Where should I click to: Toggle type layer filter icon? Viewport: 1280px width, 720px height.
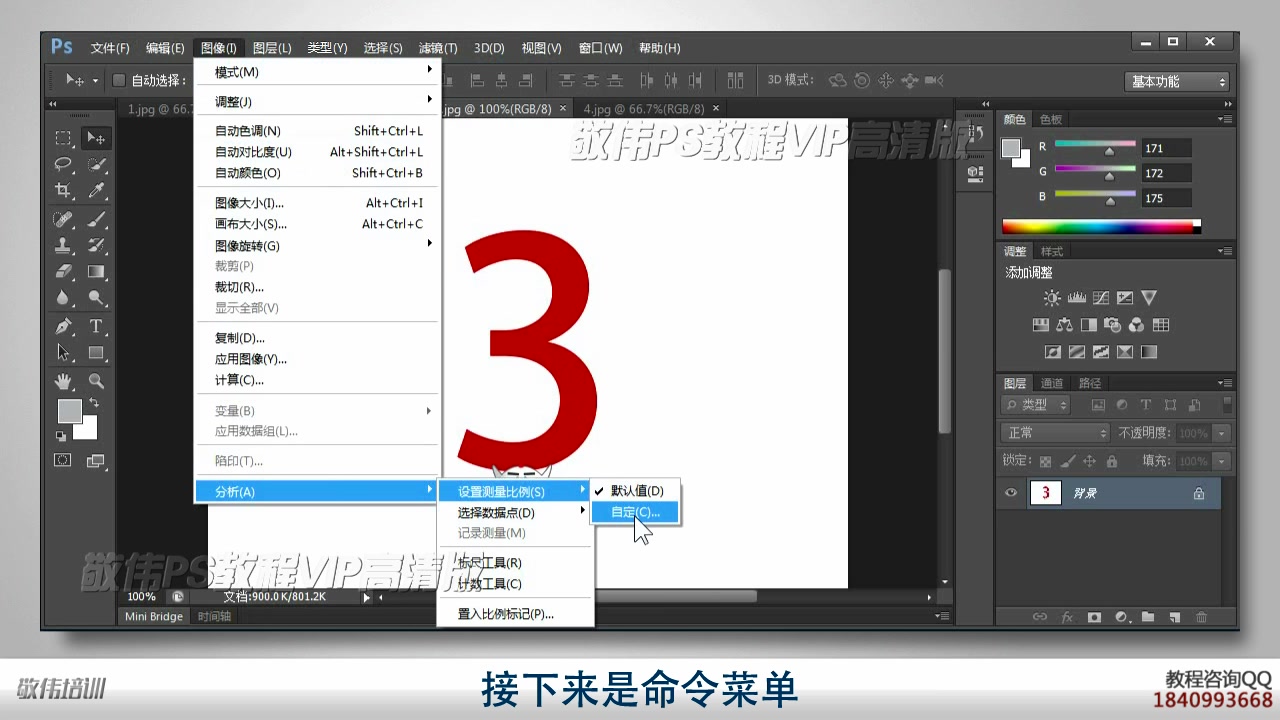1145,405
